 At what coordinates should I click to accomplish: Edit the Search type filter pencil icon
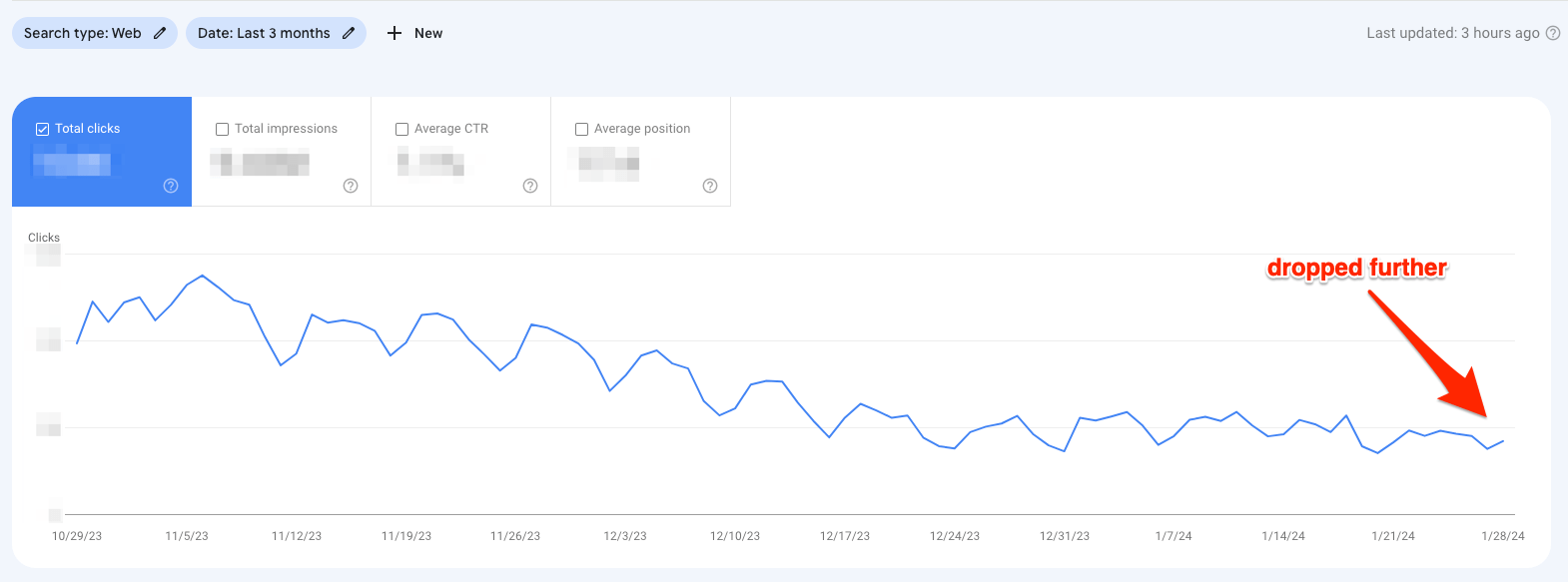tap(160, 33)
